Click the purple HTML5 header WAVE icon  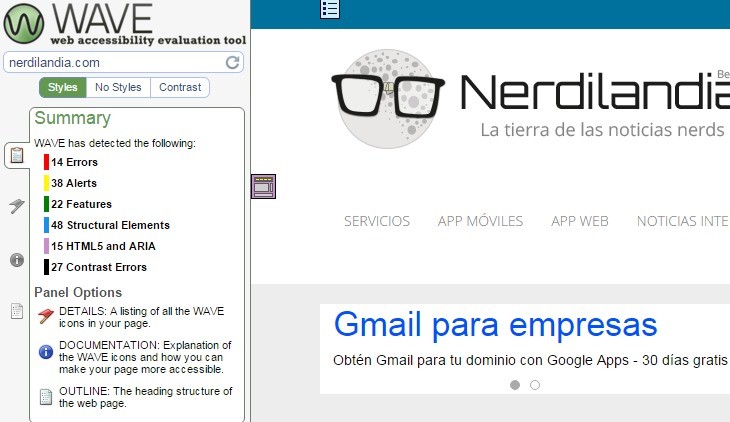(264, 186)
